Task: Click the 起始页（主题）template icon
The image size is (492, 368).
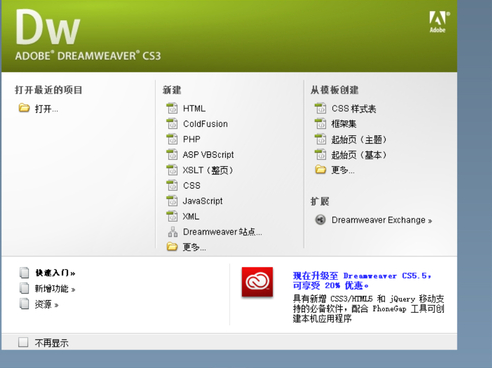Action: pos(320,139)
